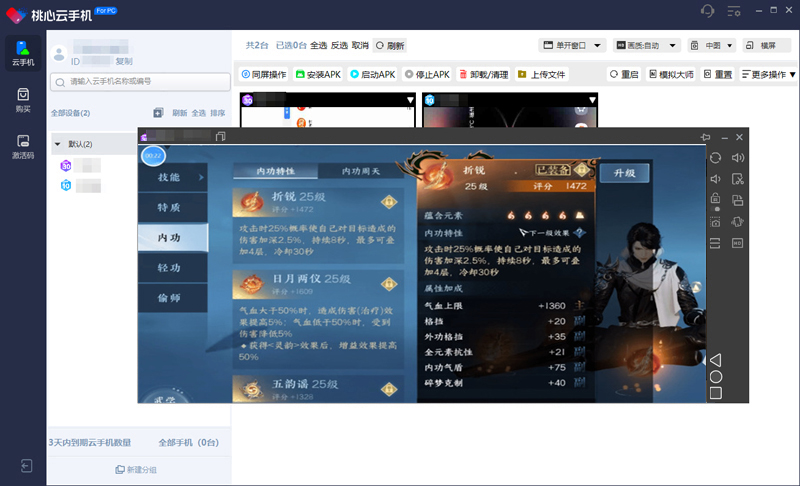The height and width of the screenshot is (486, 800).
Task: Collapse the 默认(2) device group
Action: coord(58,144)
